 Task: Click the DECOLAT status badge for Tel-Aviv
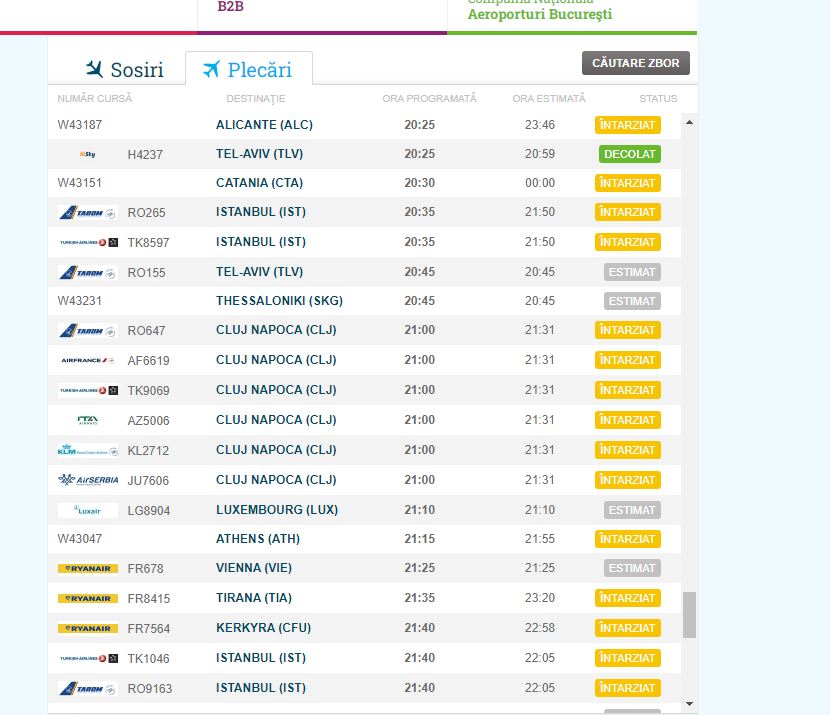tap(630, 154)
